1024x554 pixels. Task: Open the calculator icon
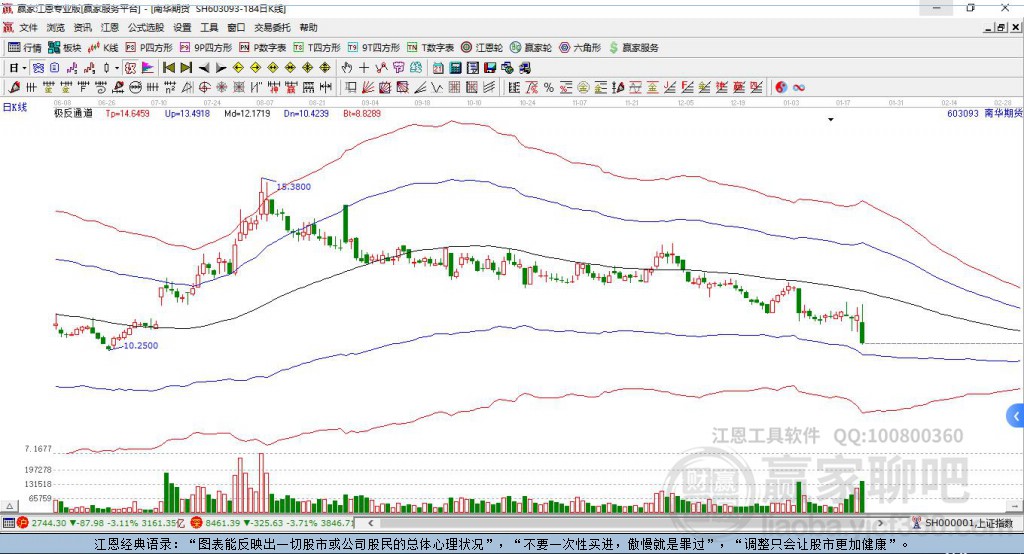click(x=455, y=68)
